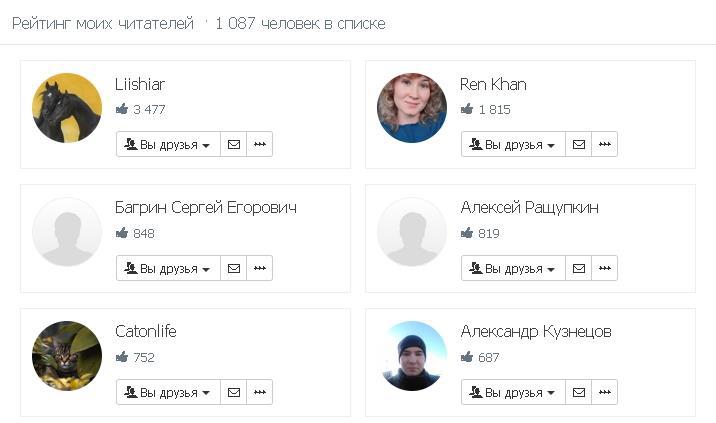Viewport: 716px width, 423px height.
Task: Expand the 'Вы друзья' dropdown for Ren Khan
Action: click(513, 144)
